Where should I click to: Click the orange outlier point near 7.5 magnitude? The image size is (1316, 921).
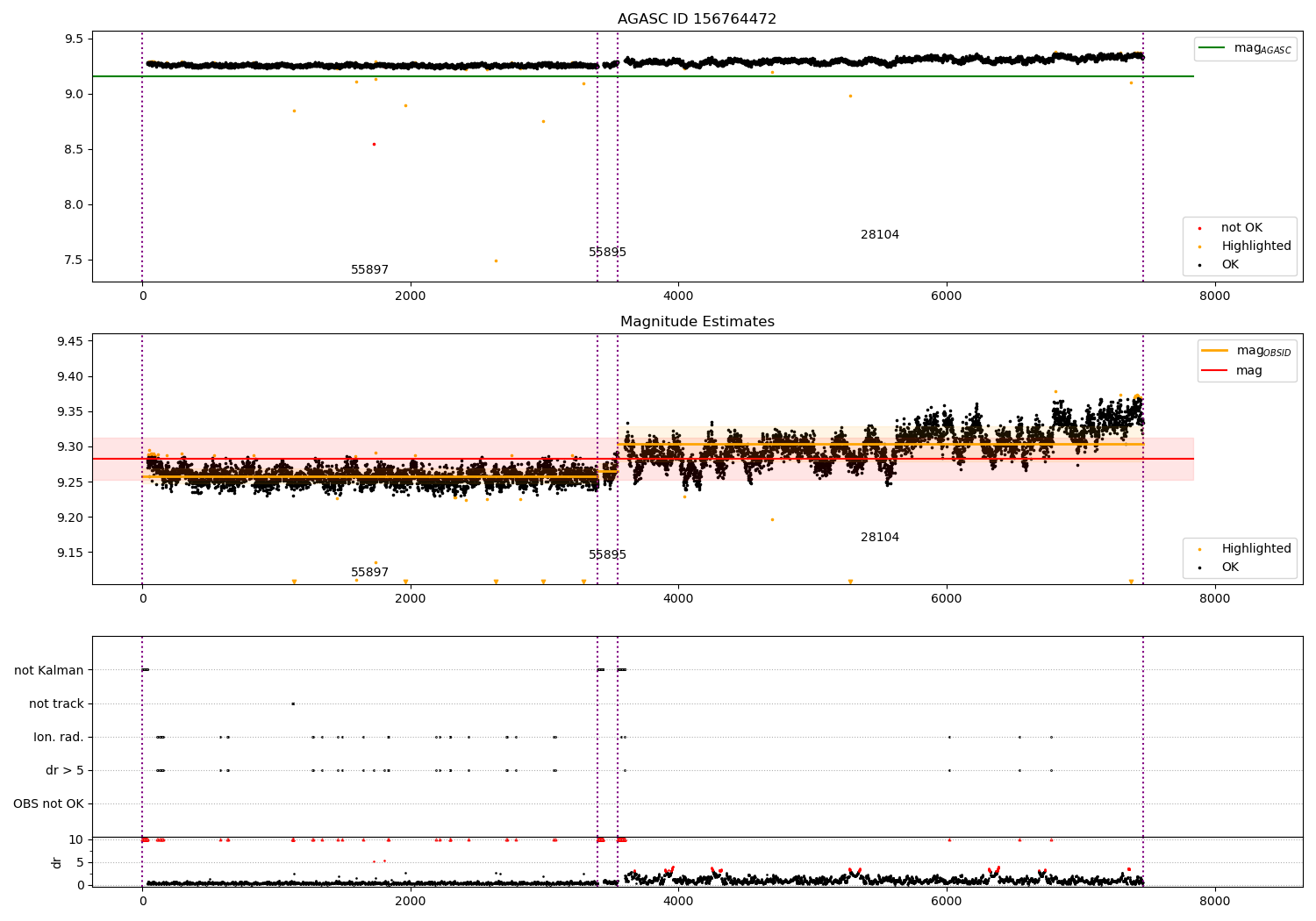pyautogui.click(x=496, y=261)
